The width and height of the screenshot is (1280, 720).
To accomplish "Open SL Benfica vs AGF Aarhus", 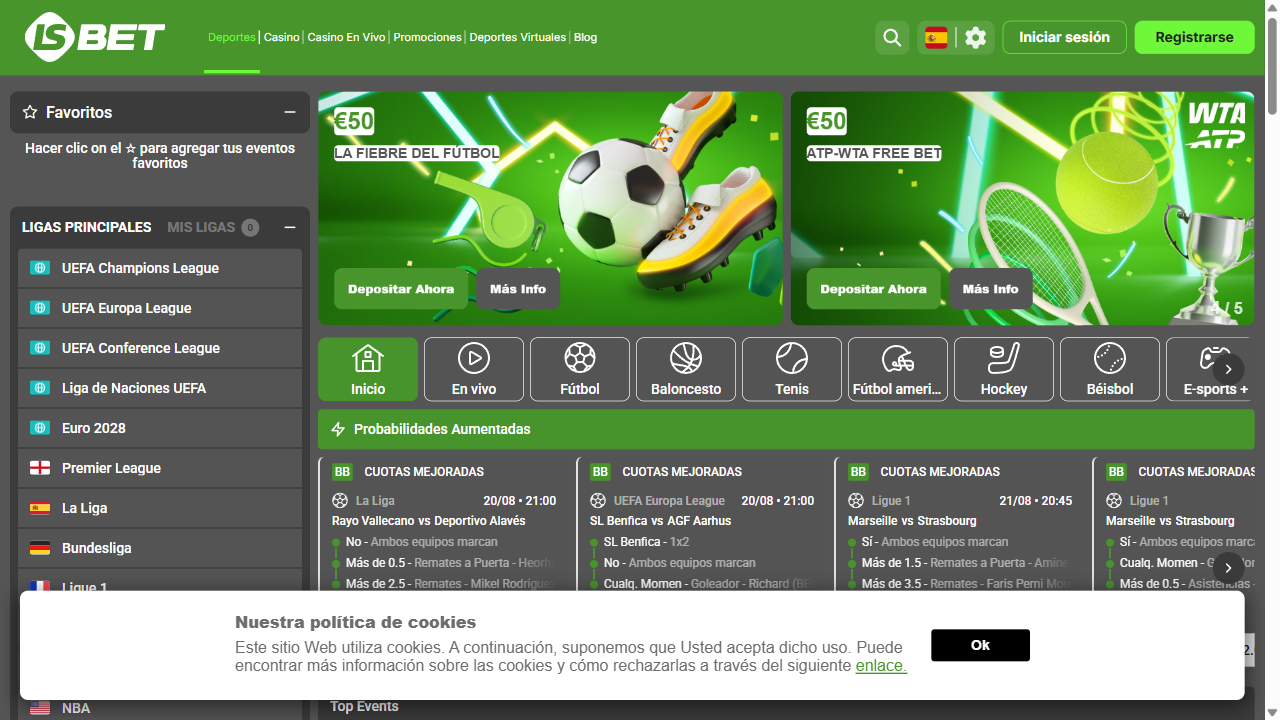I will click(660, 521).
